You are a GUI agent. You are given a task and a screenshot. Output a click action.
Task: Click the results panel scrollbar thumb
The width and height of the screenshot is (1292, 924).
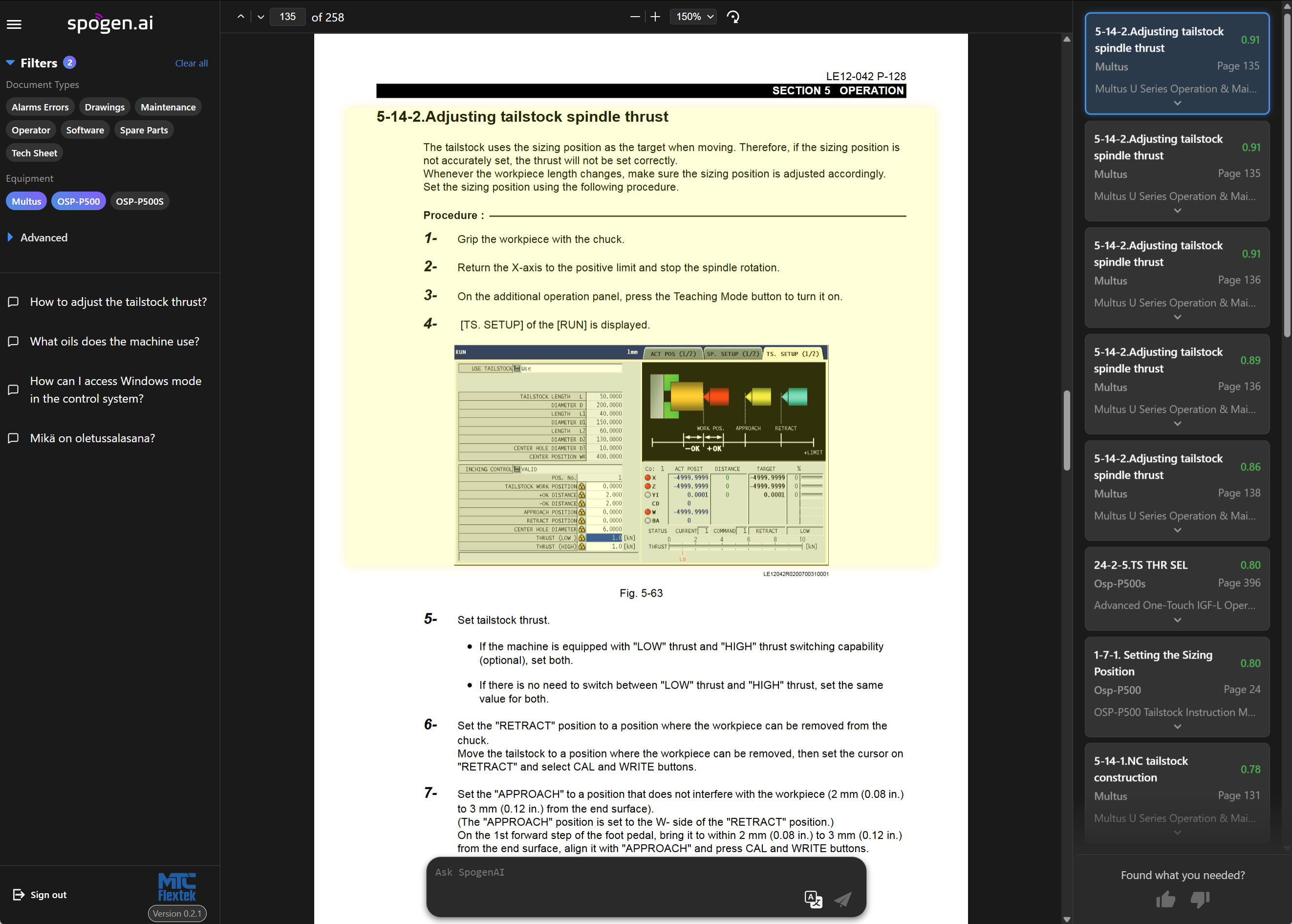[x=1287, y=174]
